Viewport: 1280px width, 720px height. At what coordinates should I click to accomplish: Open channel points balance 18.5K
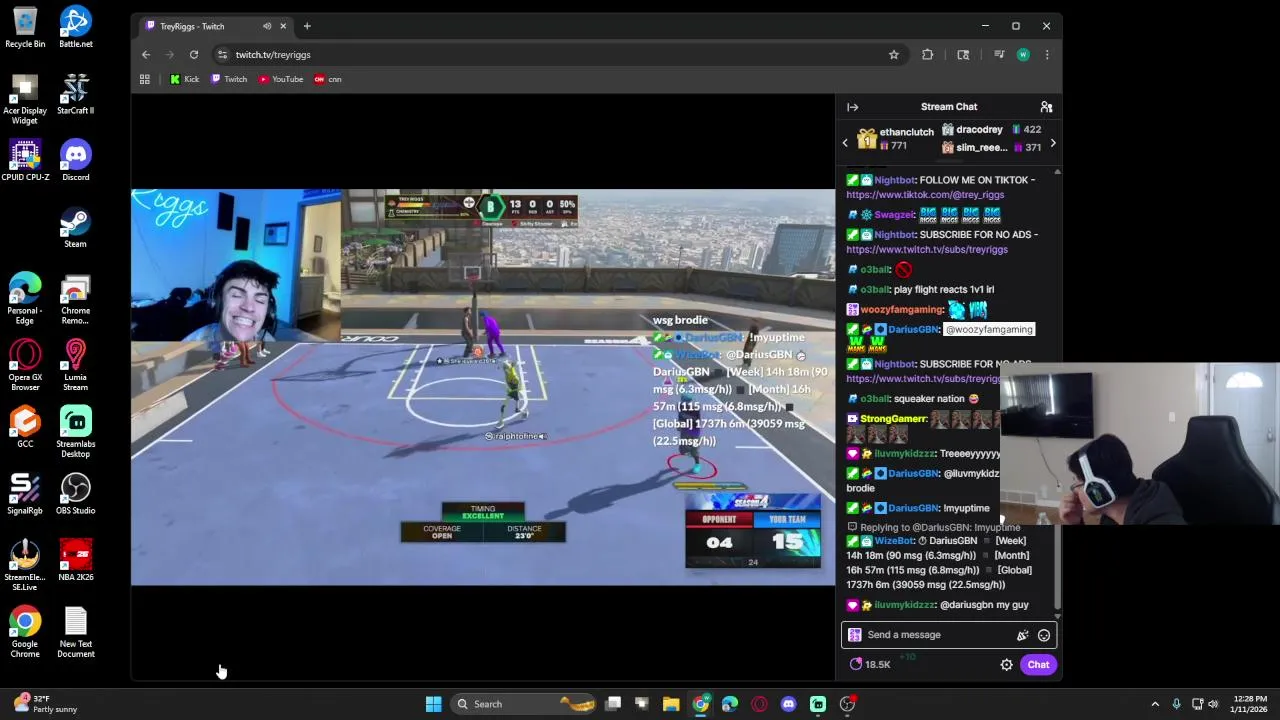click(x=870, y=665)
